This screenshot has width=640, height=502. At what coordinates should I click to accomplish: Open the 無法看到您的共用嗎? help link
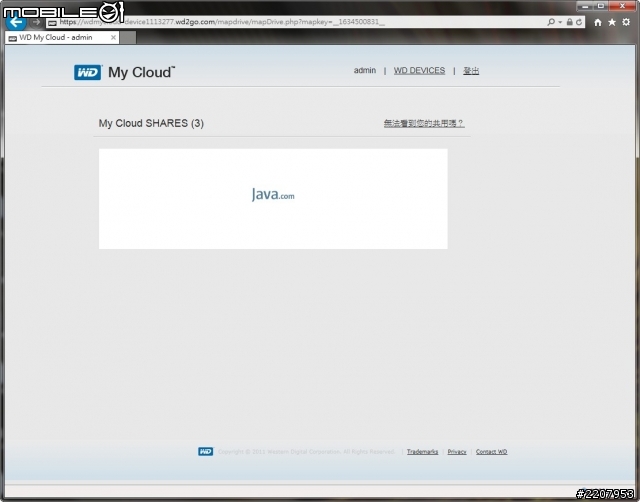[x=424, y=123]
